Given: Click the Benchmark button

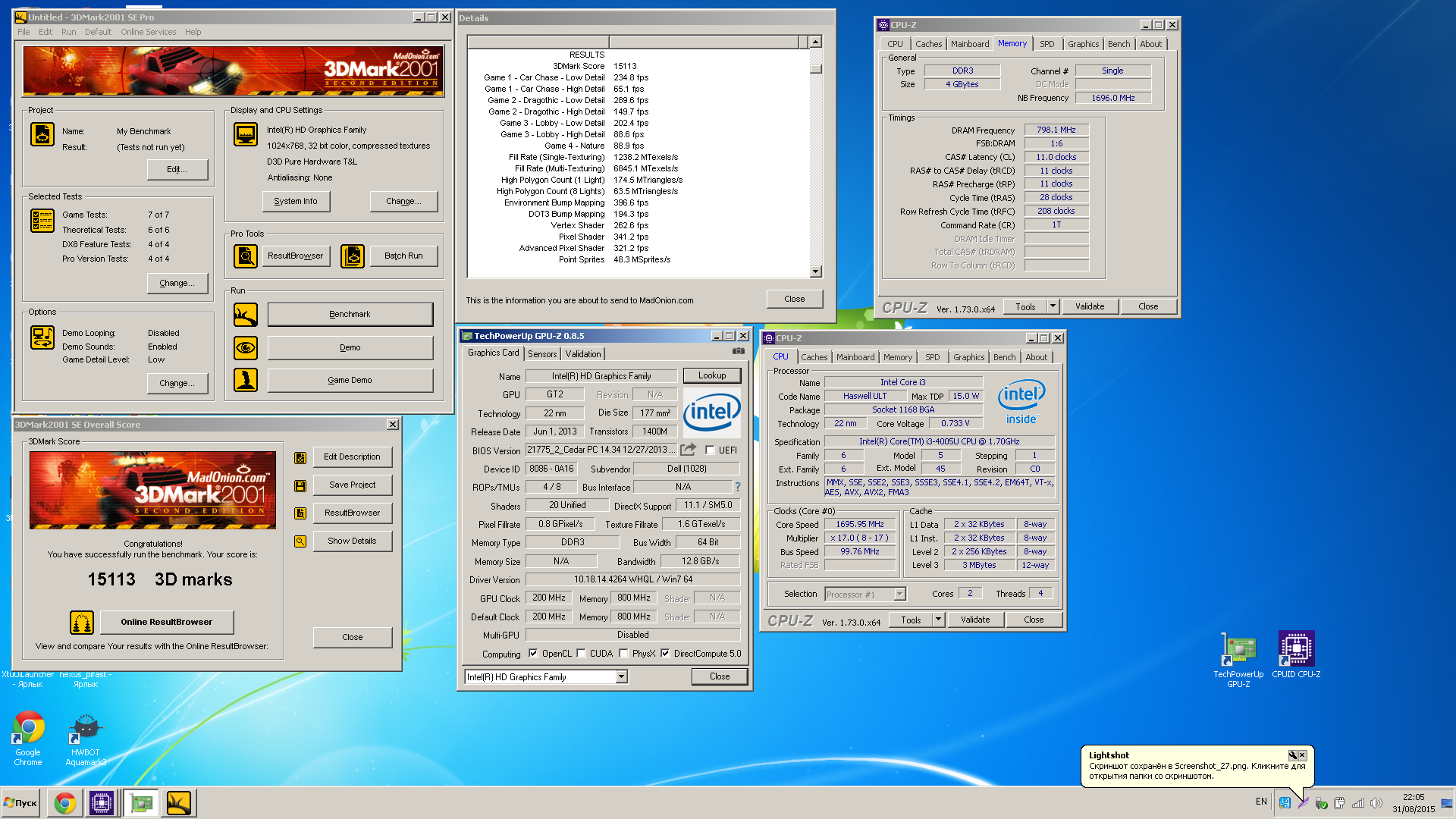Looking at the screenshot, I should pyautogui.click(x=350, y=315).
